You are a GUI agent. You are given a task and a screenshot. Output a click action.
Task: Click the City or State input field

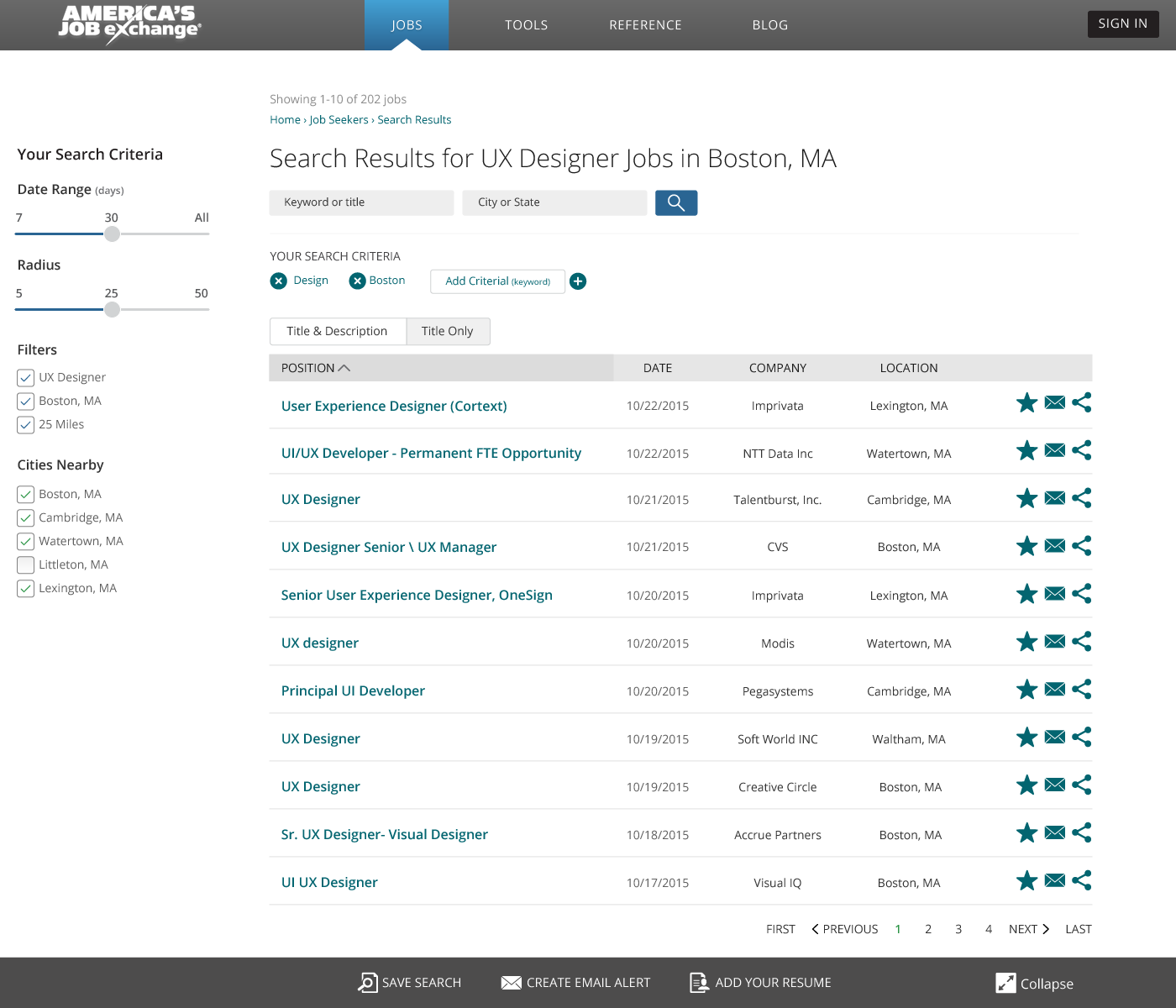click(x=554, y=202)
